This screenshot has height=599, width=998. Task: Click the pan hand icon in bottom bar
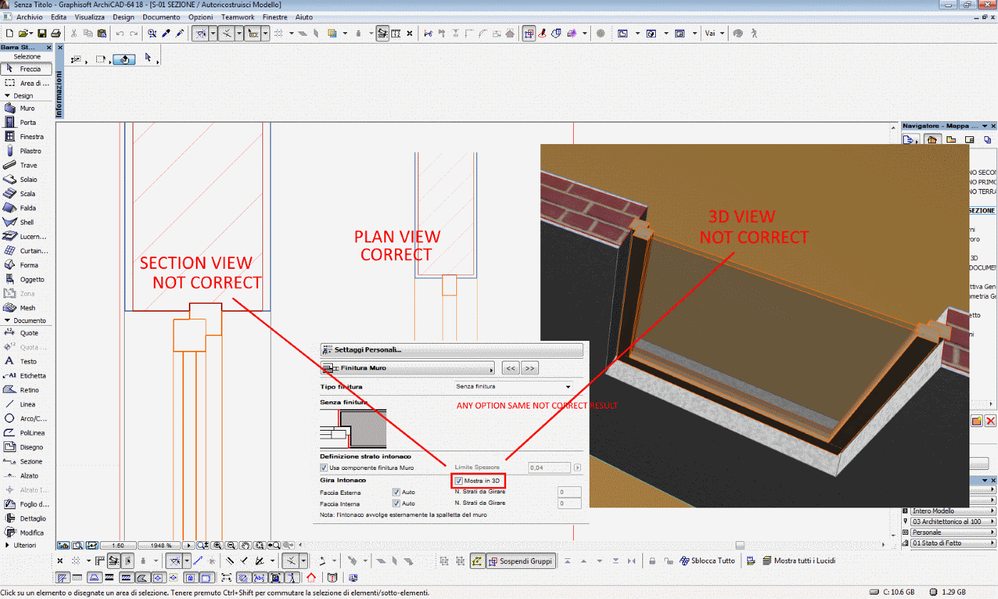(x=246, y=546)
